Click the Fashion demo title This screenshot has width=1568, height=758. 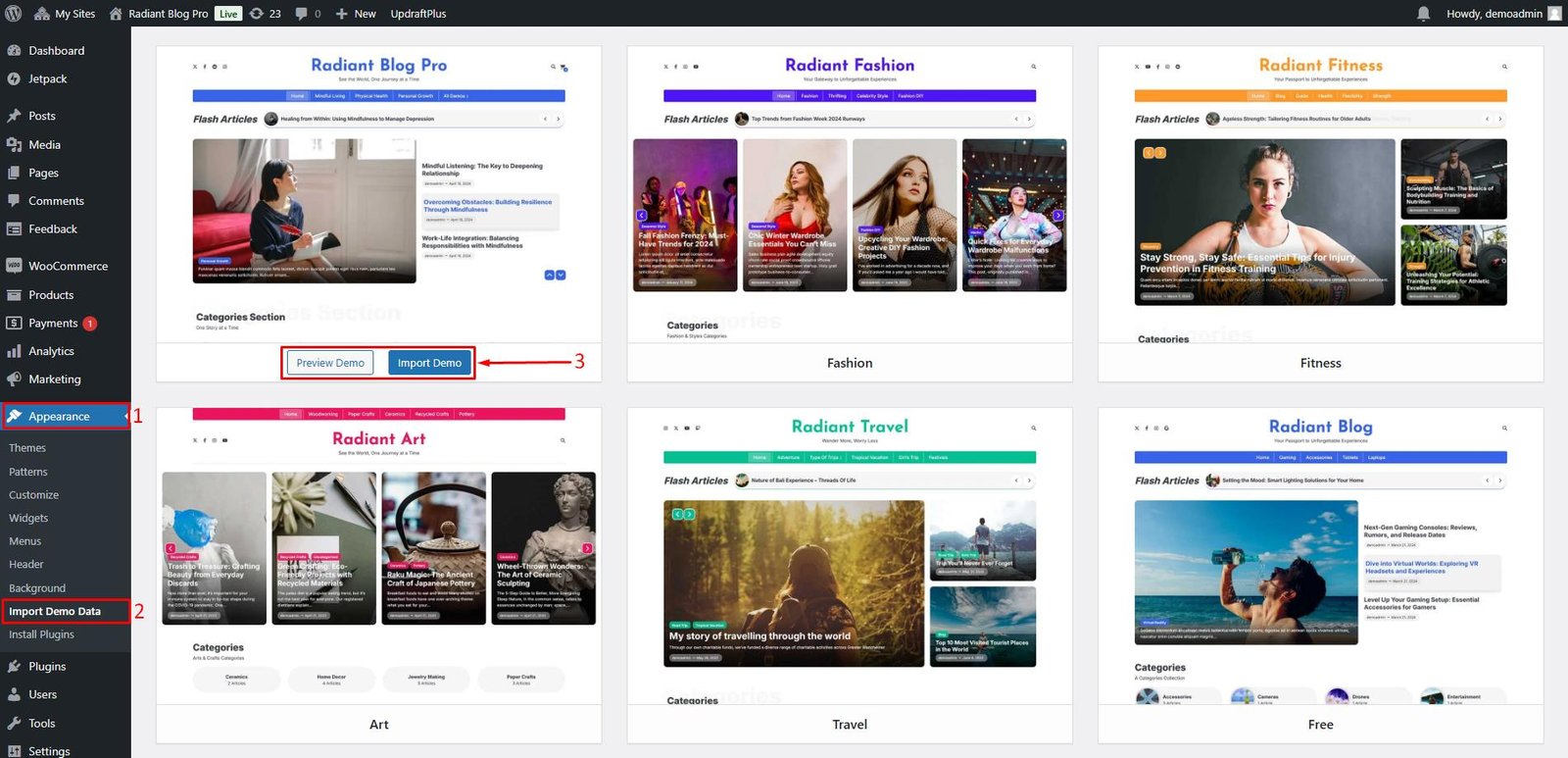pos(850,363)
